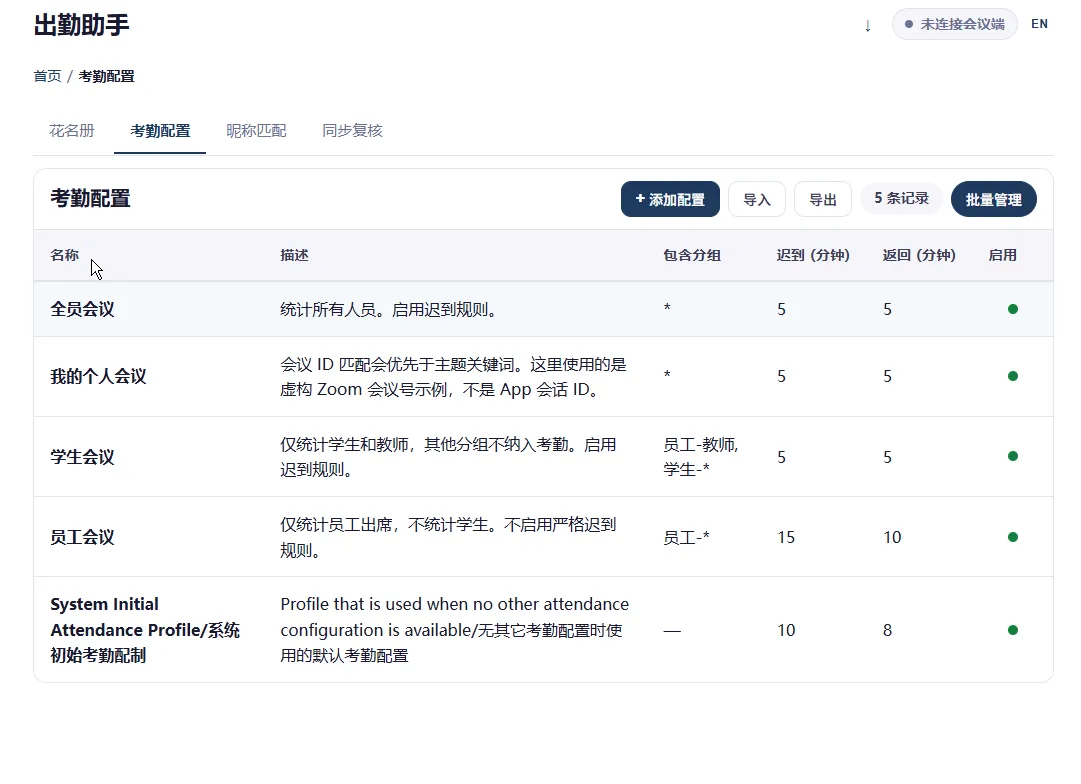
Task: Open 批量管理 batch management
Action: point(993,199)
